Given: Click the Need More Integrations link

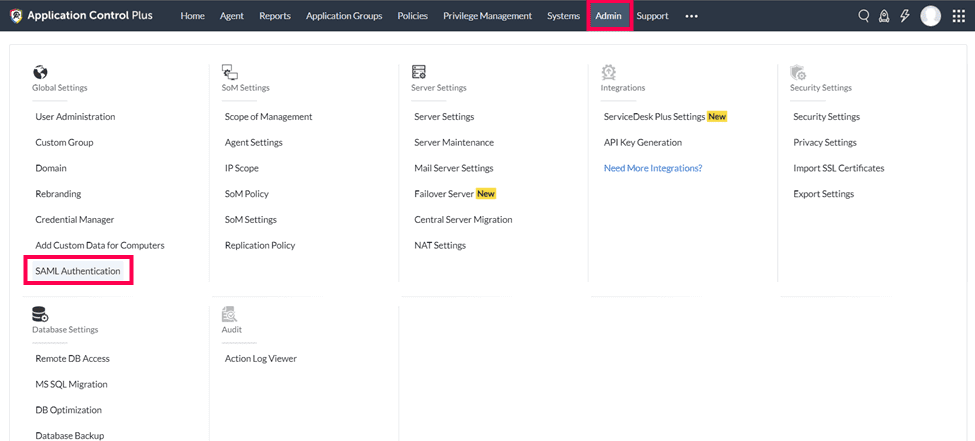Looking at the screenshot, I should 653,168.
